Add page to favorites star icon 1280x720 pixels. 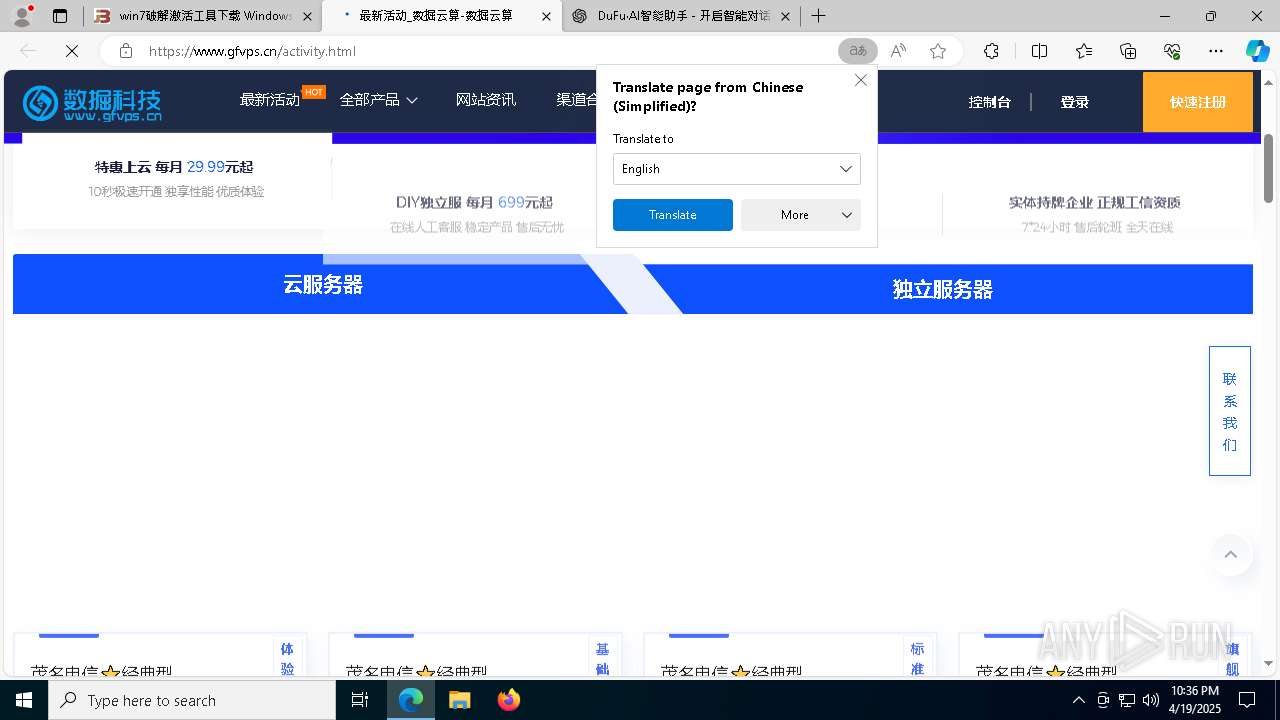point(938,51)
